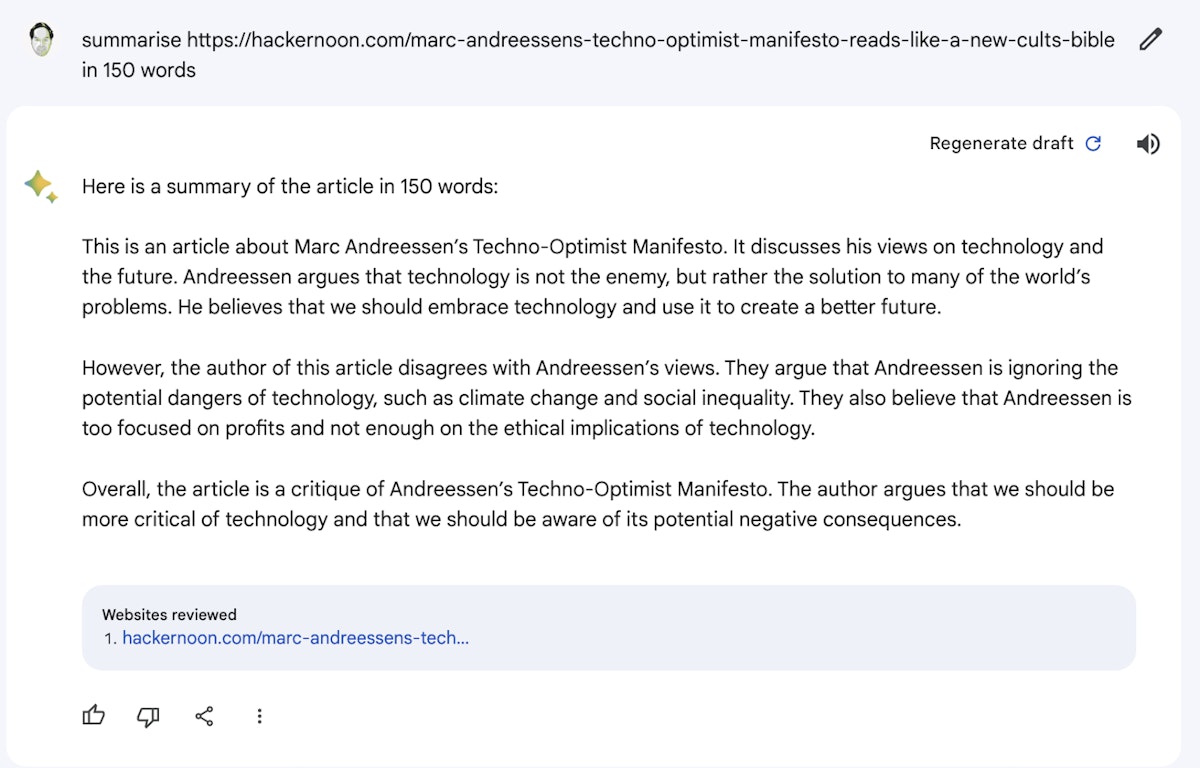
Task: Click empty area of Websites reviewed card
Action: (800, 627)
